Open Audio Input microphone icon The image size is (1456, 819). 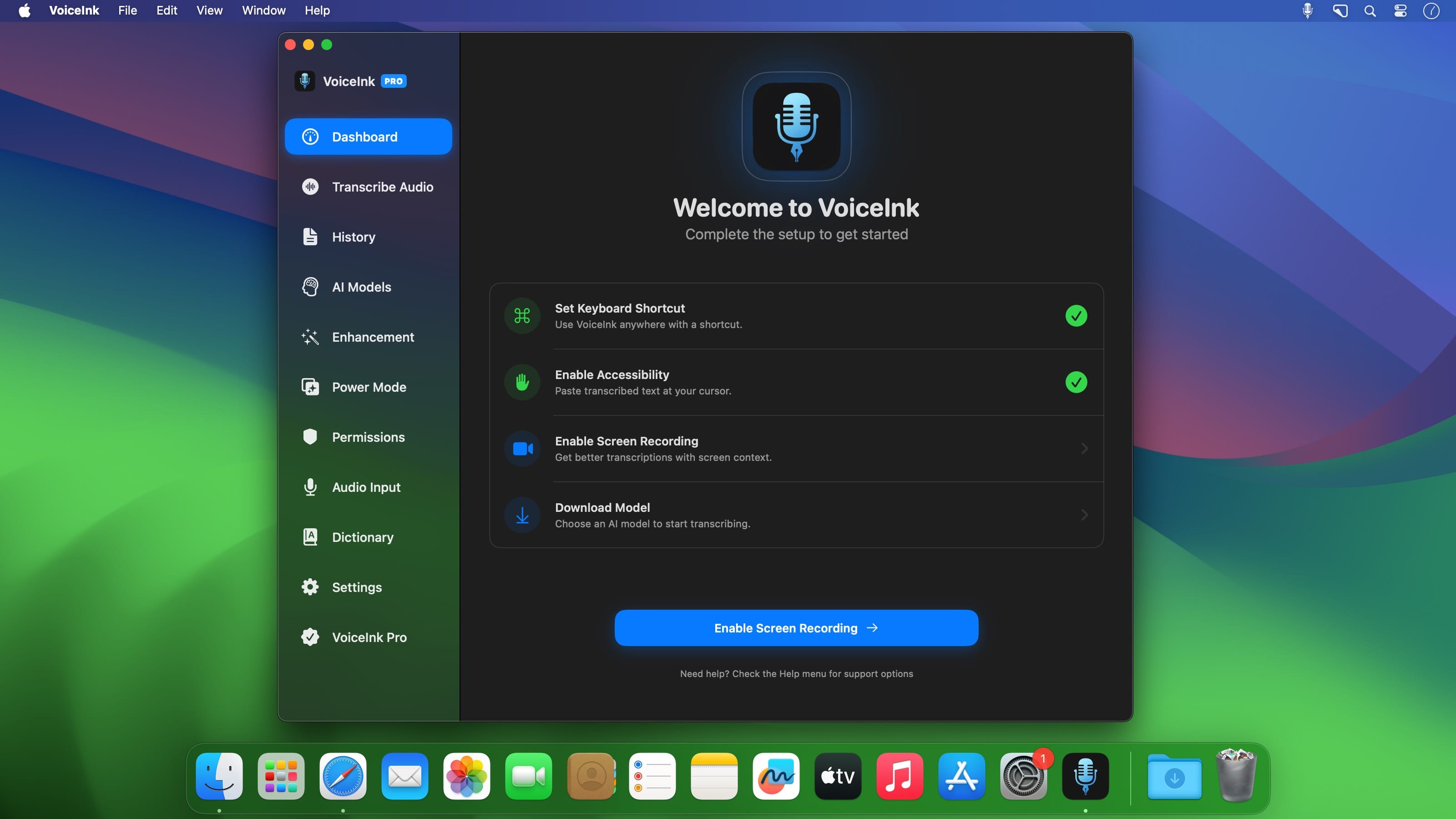[x=310, y=487]
